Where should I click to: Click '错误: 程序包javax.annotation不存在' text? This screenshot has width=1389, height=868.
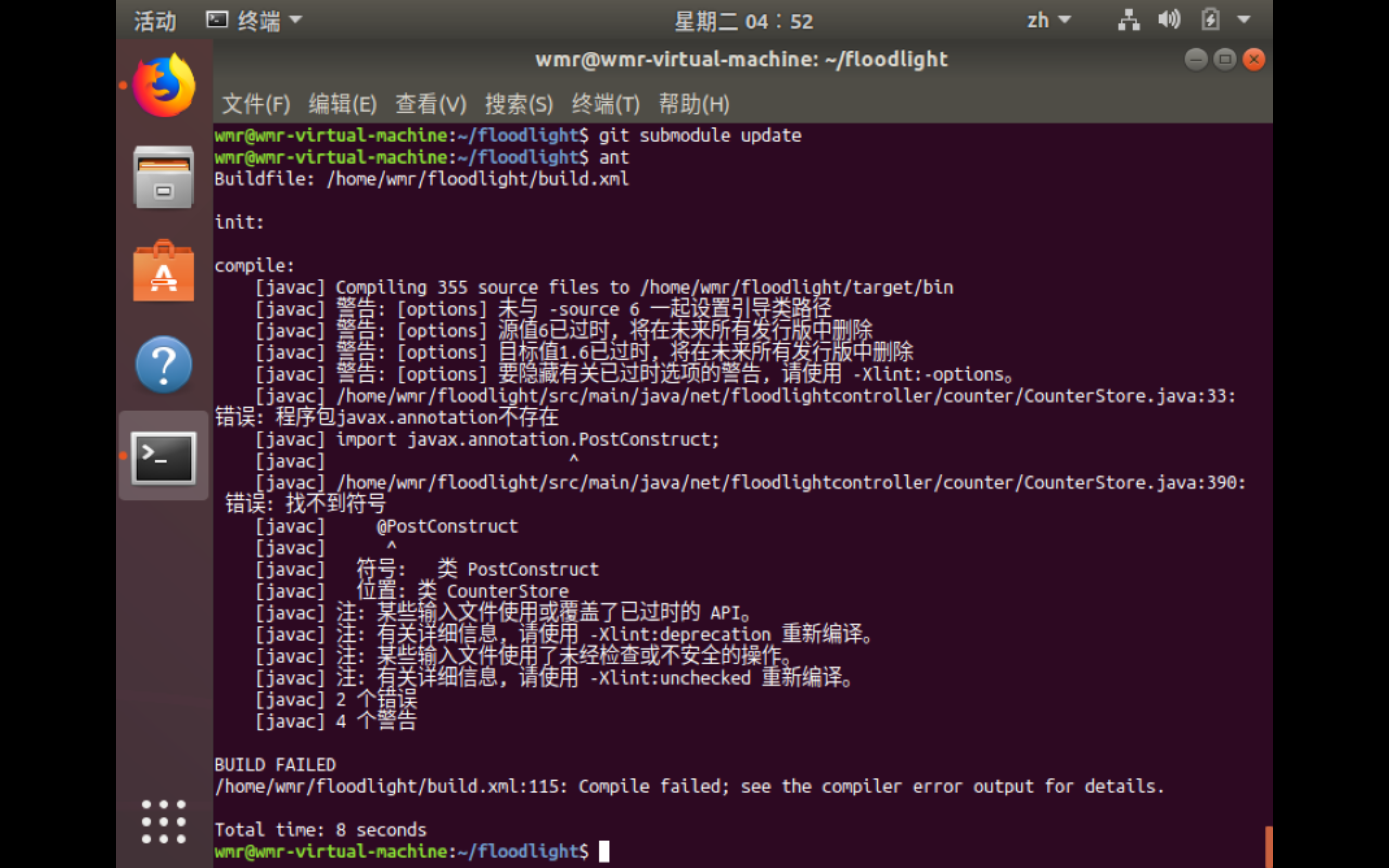point(386,417)
